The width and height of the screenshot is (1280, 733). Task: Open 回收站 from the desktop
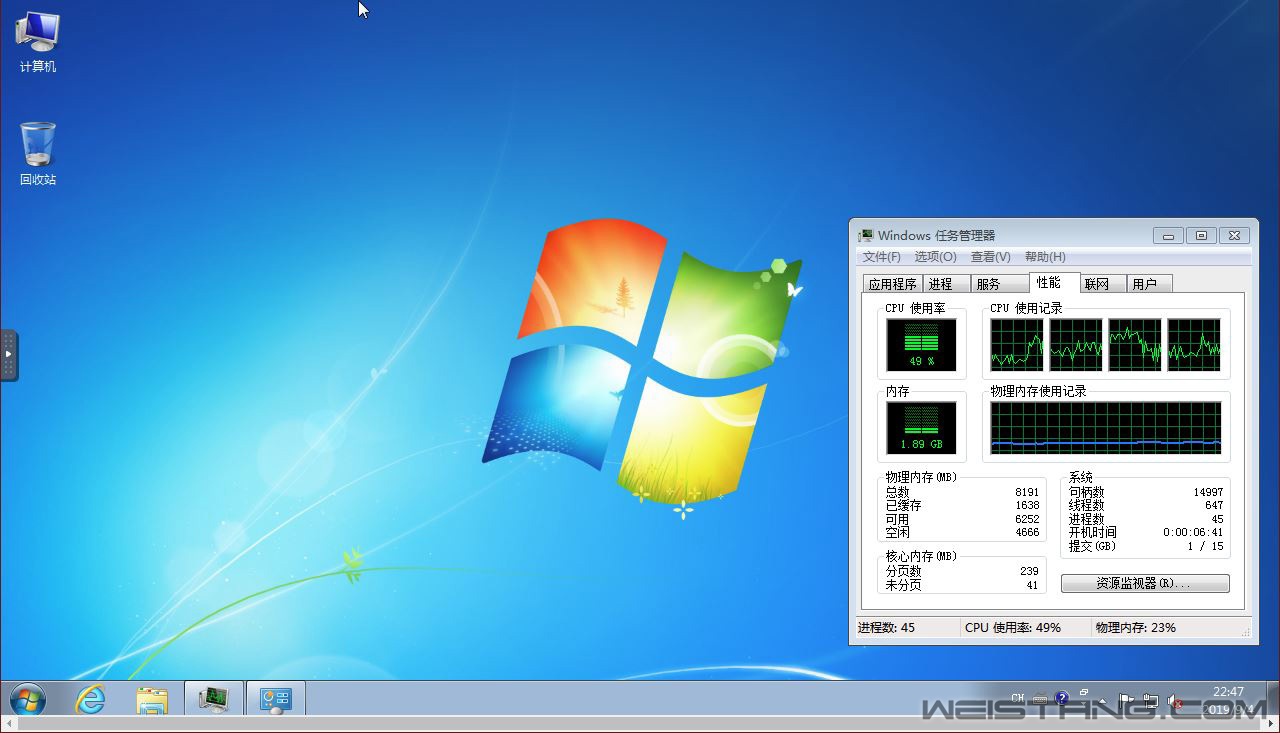point(36,147)
